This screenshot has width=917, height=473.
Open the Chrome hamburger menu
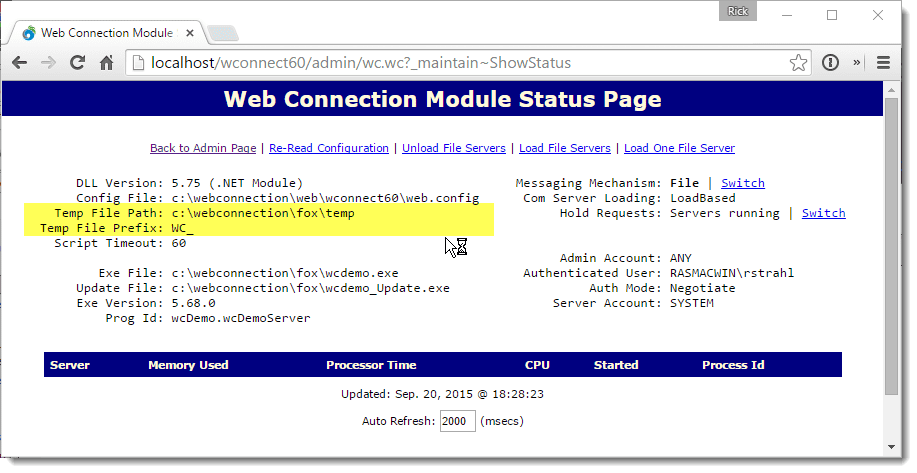pos(883,63)
